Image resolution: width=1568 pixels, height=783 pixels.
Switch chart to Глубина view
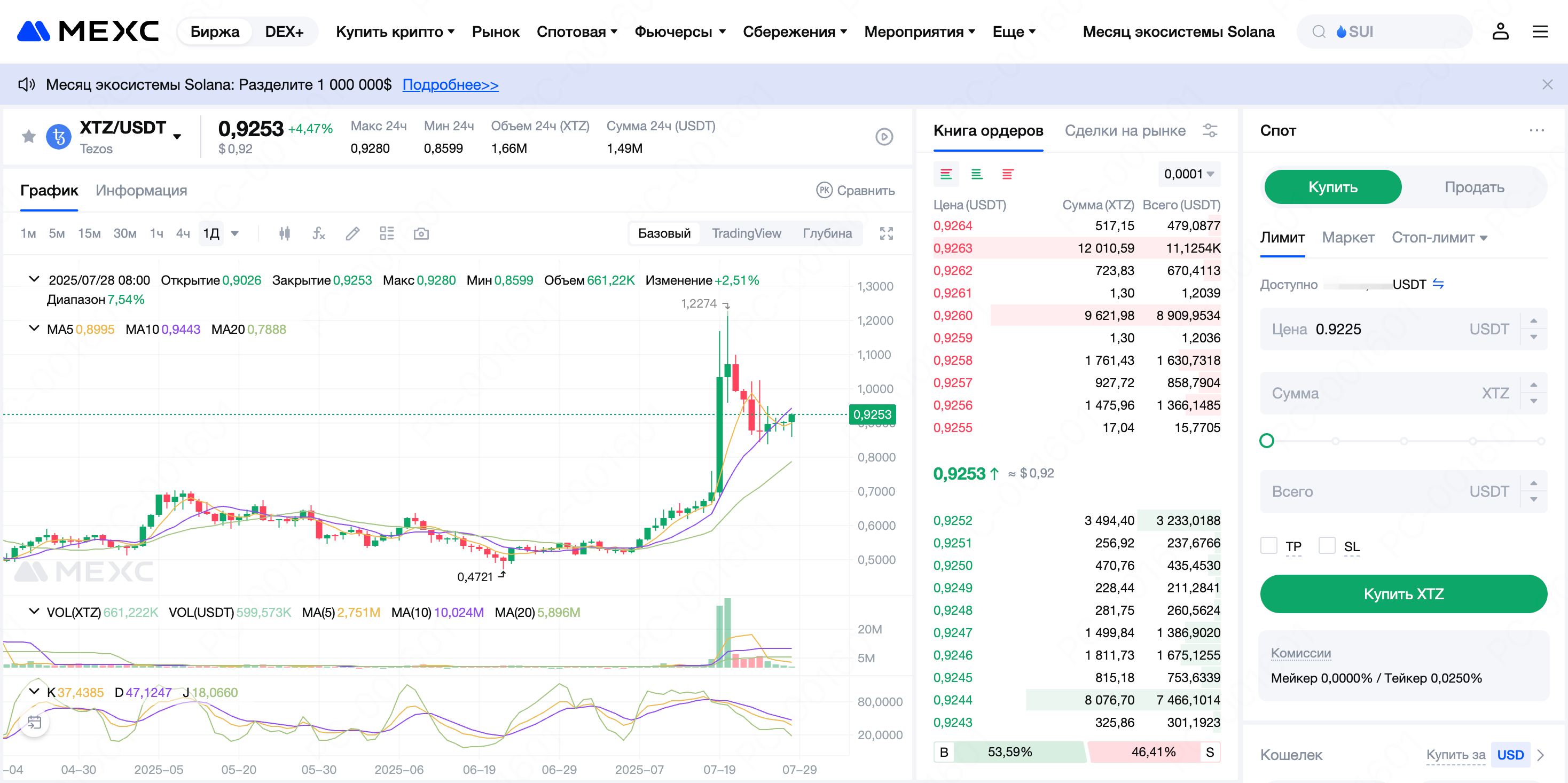[827, 233]
